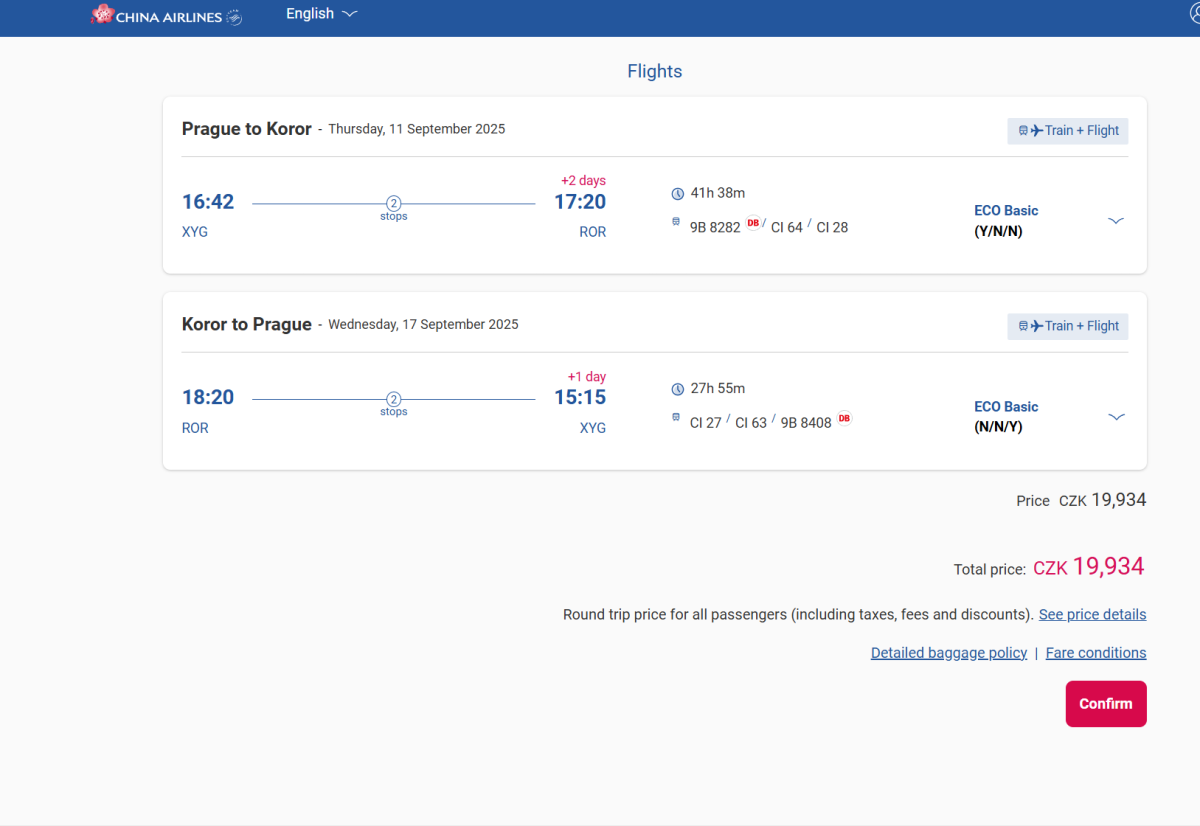The image size is (1200, 826).
Task: Click the DB rail icon next to 9B 8282
Action: point(753,223)
